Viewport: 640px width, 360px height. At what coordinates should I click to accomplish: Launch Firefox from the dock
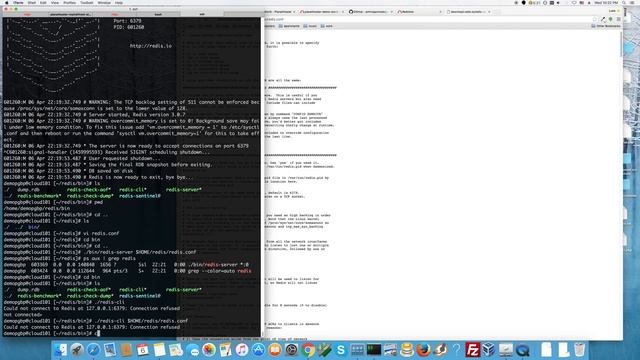click(423, 350)
